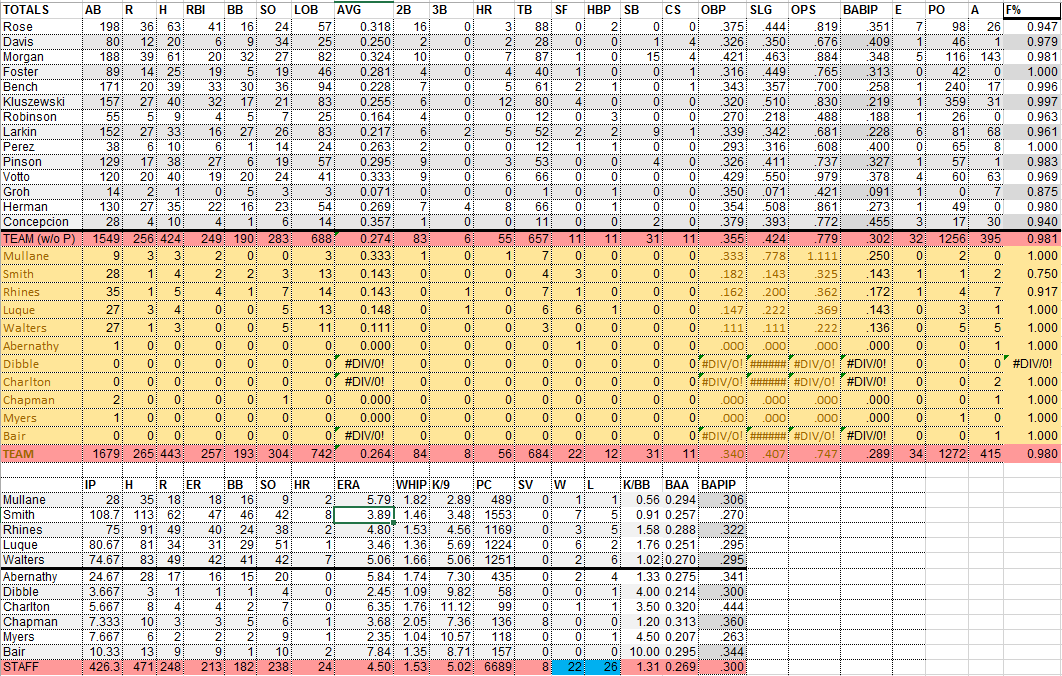Viewport: 1062px width, 676px height.
Task: Click Bair's K/BB value 10.00
Action: tap(641, 652)
